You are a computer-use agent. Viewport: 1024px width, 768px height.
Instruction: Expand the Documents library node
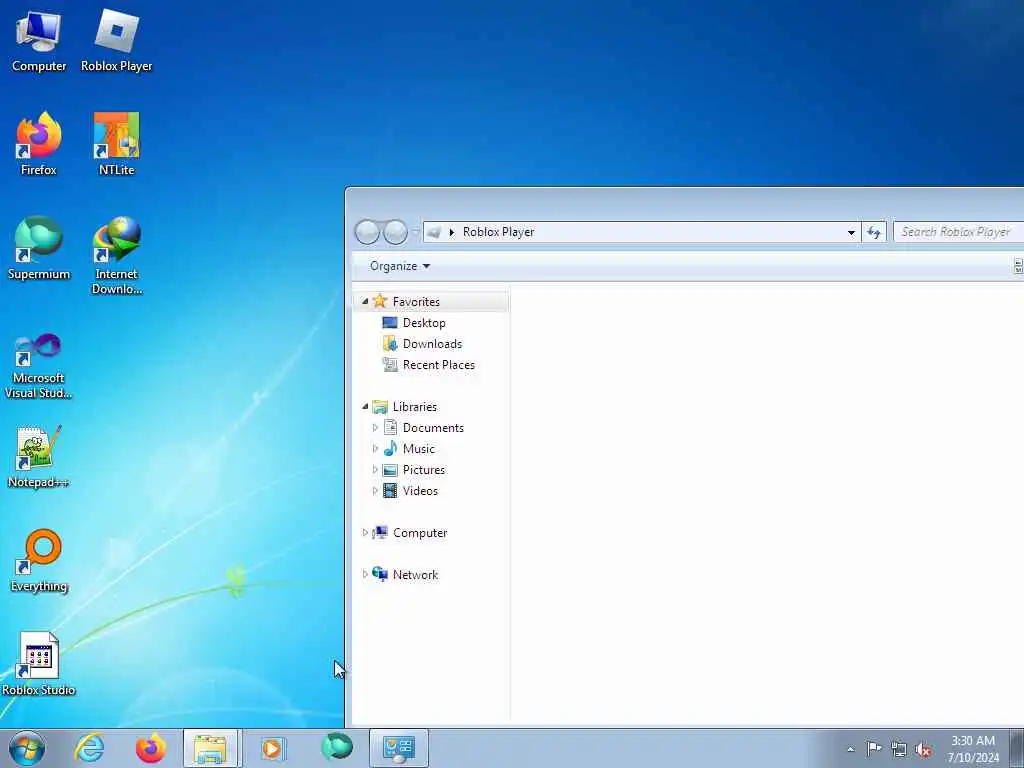375,428
